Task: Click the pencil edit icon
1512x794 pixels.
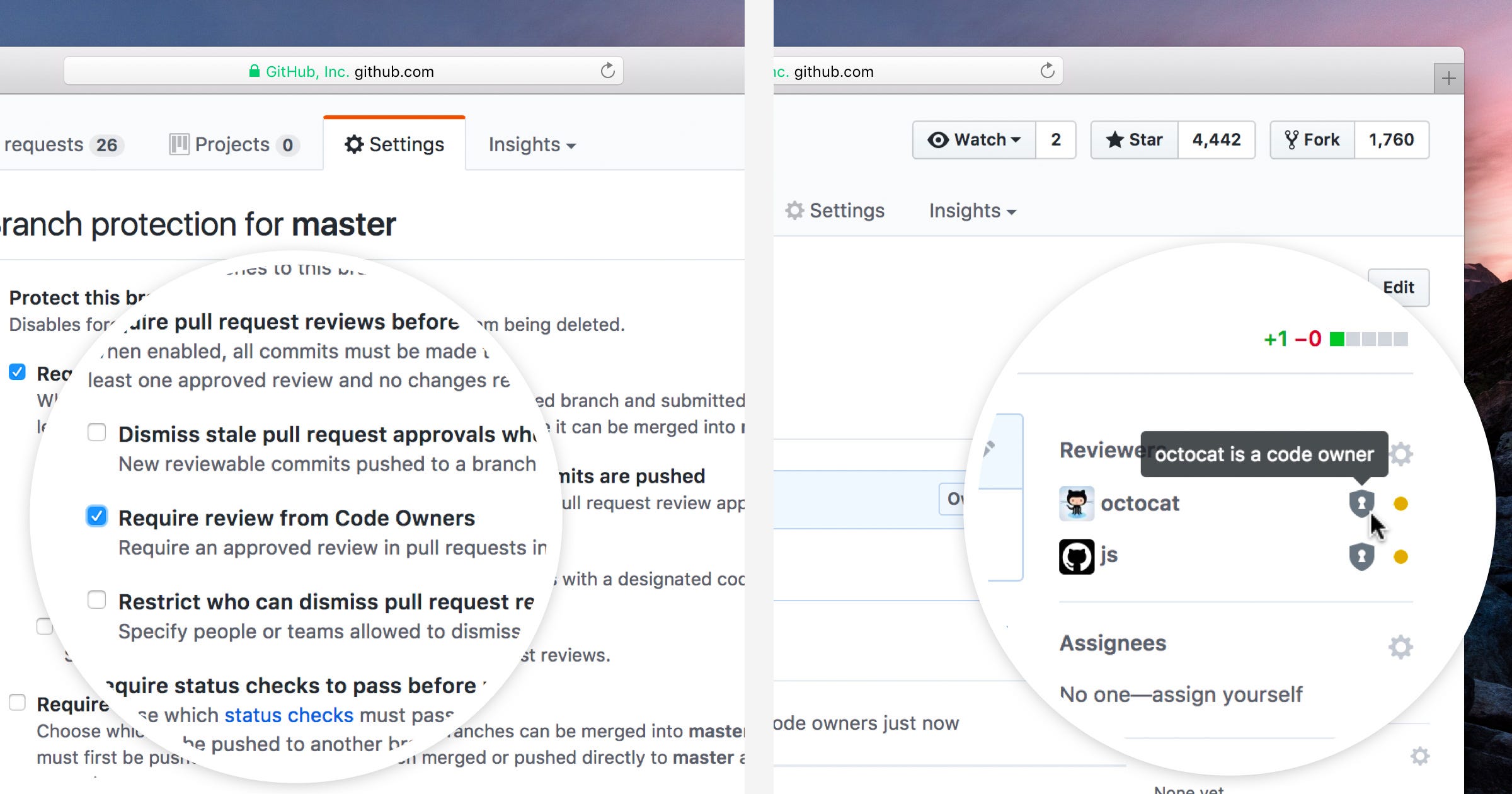Action: pyautogui.click(x=989, y=449)
